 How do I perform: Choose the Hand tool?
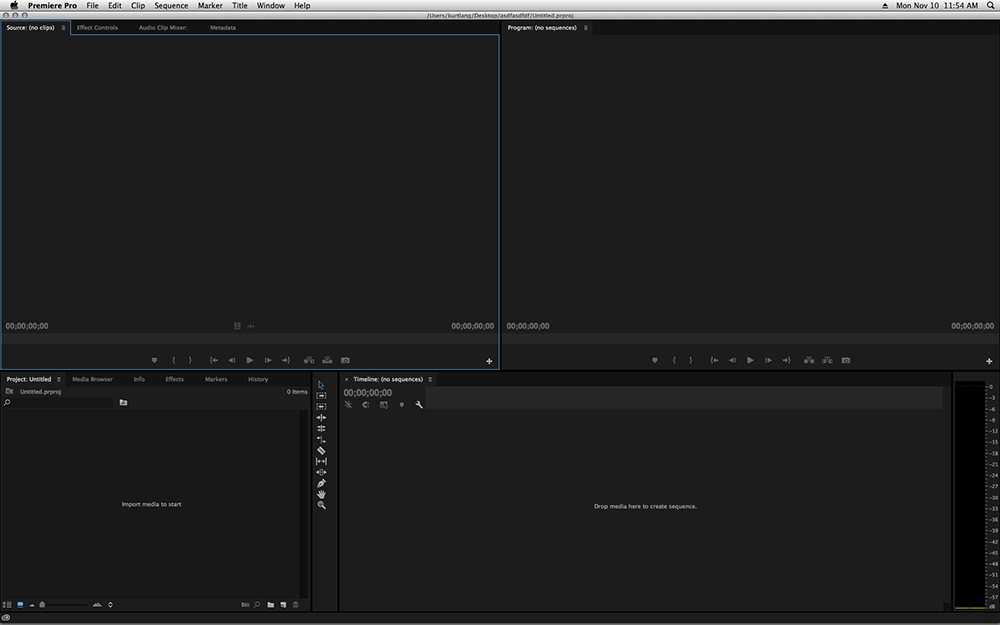pyautogui.click(x=321, y=494)
